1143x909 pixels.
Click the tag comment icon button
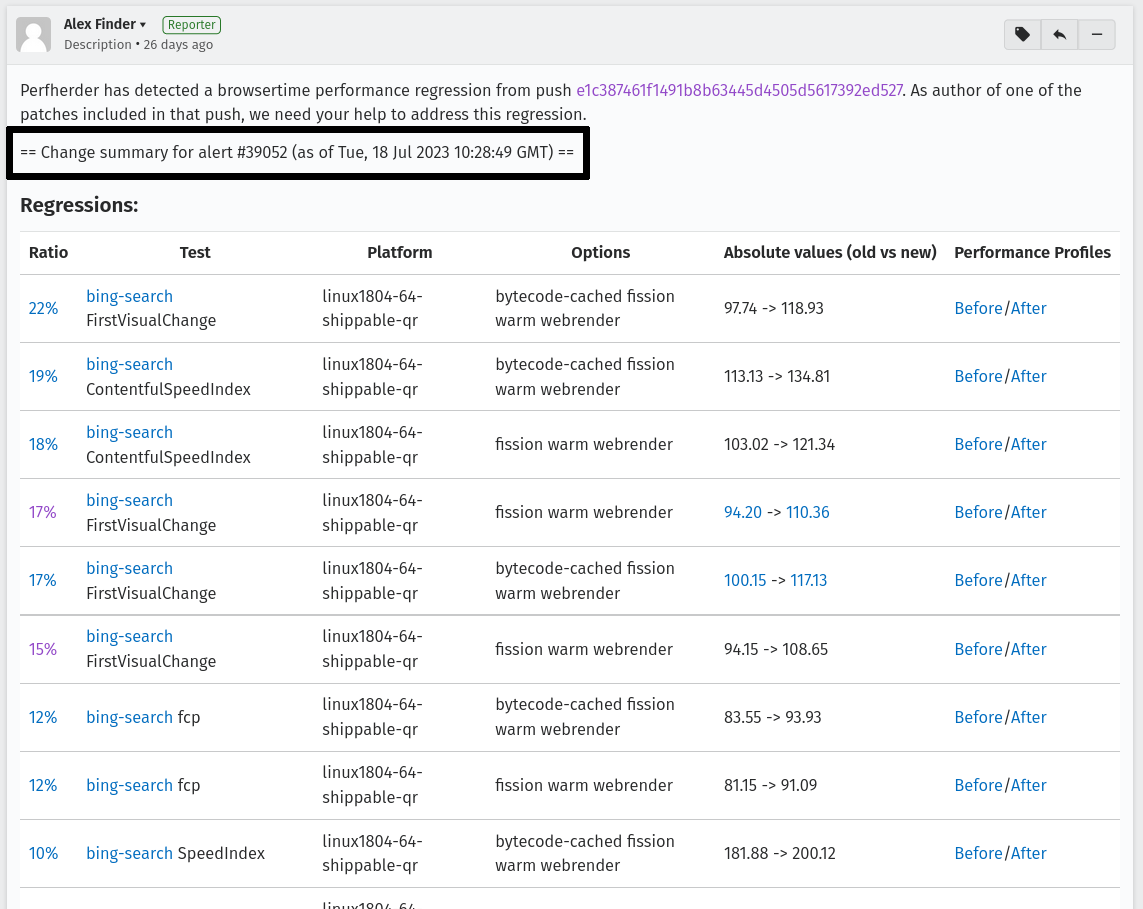point(1022,34)
